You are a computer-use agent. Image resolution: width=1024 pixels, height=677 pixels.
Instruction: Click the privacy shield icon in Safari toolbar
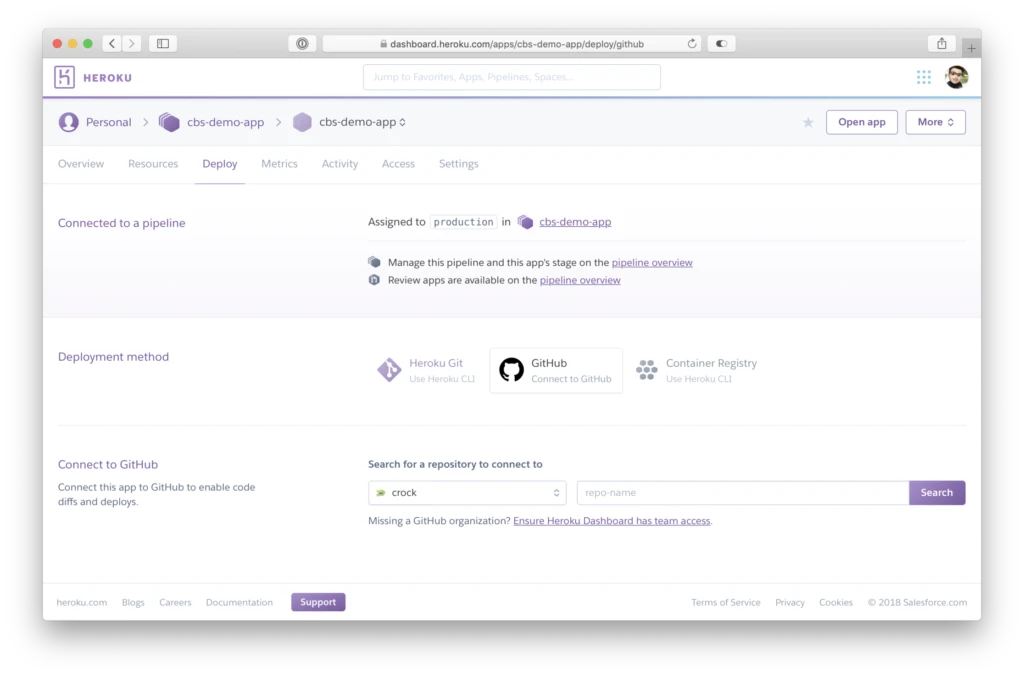tap(302, 44)
